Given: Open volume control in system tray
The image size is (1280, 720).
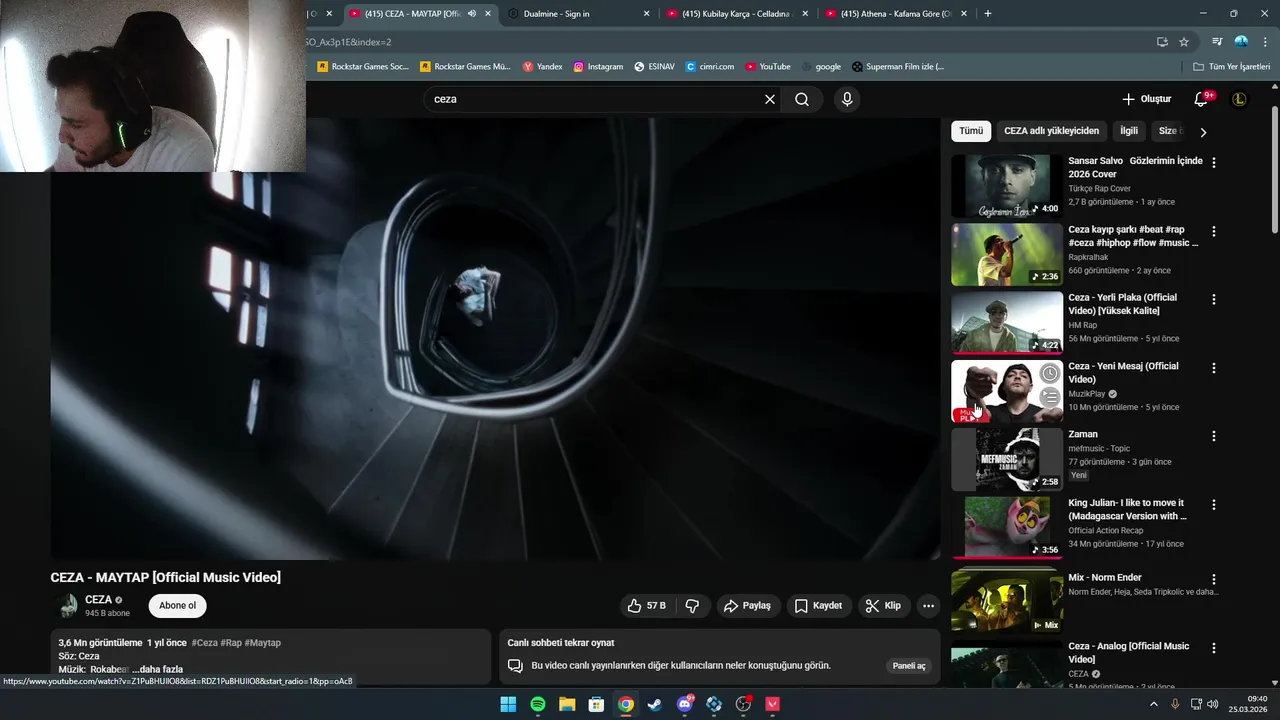Looking at the screenshot, I should click(x=1213, y=704).
